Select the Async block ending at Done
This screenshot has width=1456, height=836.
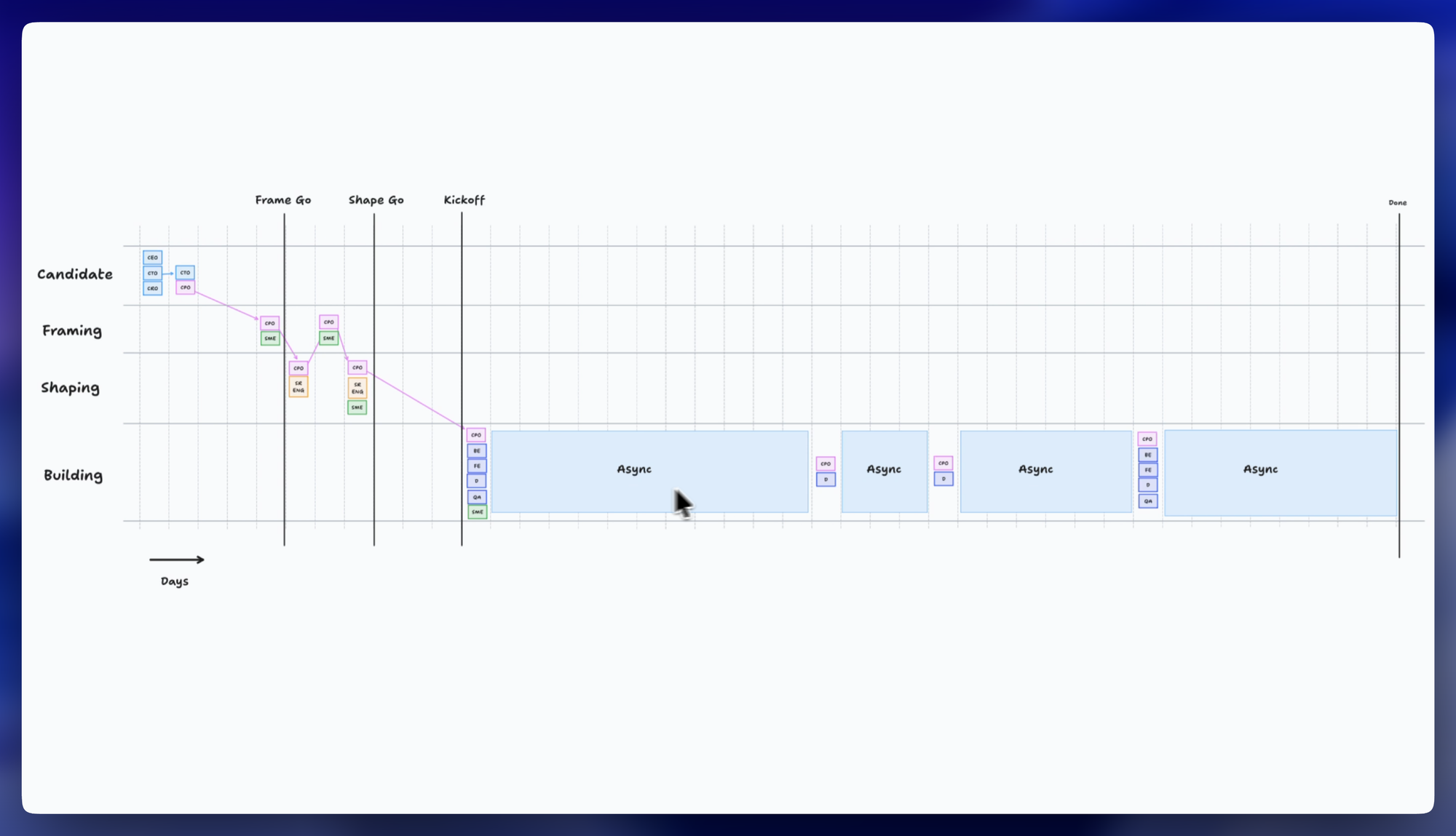coord(1280,473)
